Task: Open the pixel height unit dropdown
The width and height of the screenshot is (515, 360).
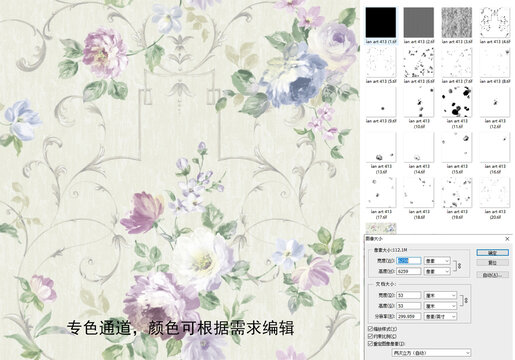Action: 437,271
